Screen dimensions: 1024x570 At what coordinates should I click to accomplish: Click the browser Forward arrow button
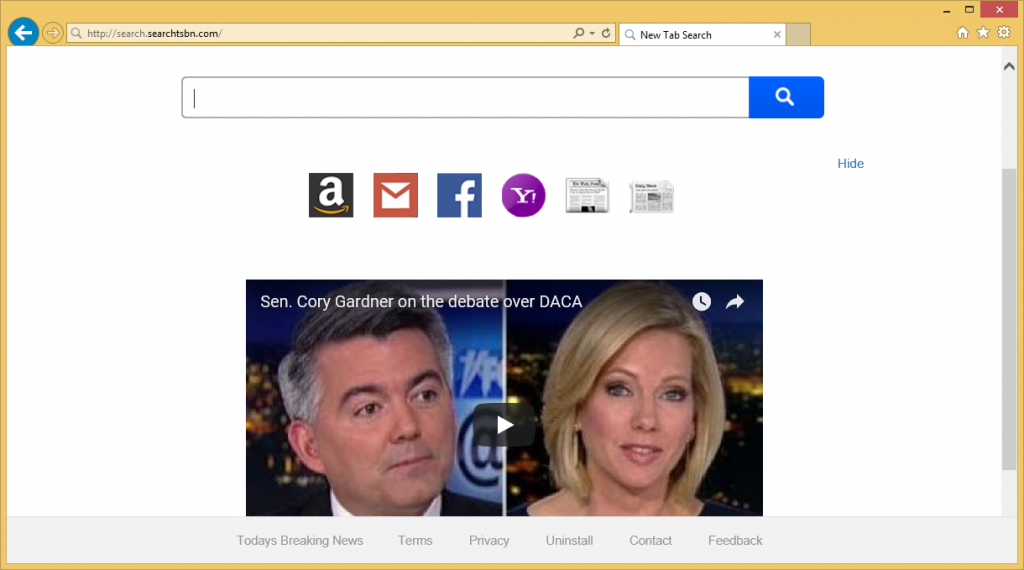(x=52, y=33)
